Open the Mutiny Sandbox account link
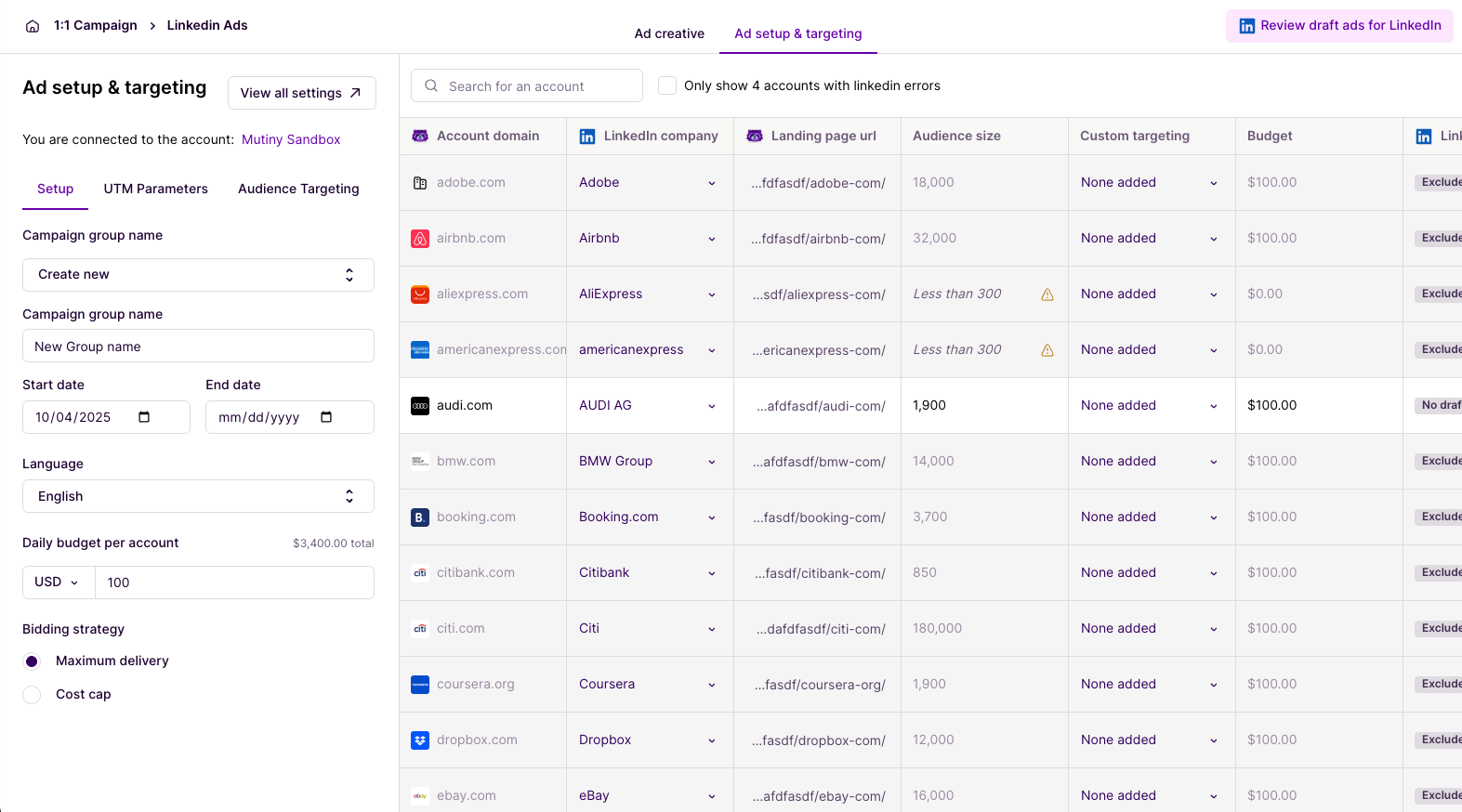This screenshot has height=812, width=1462. tap(291, 139)
